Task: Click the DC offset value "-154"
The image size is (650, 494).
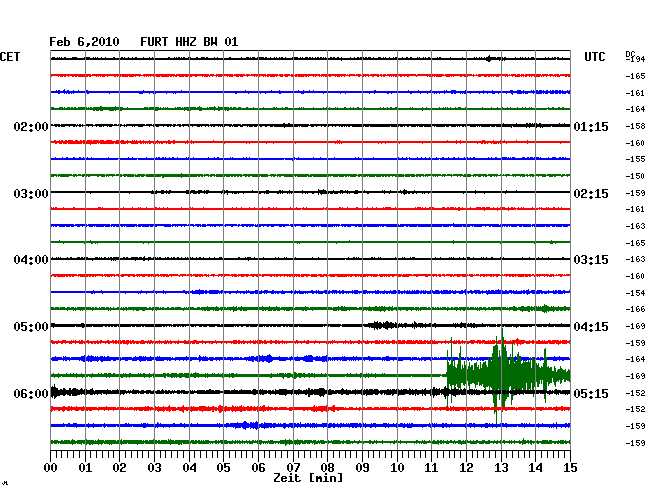Action: click(635, 293)
